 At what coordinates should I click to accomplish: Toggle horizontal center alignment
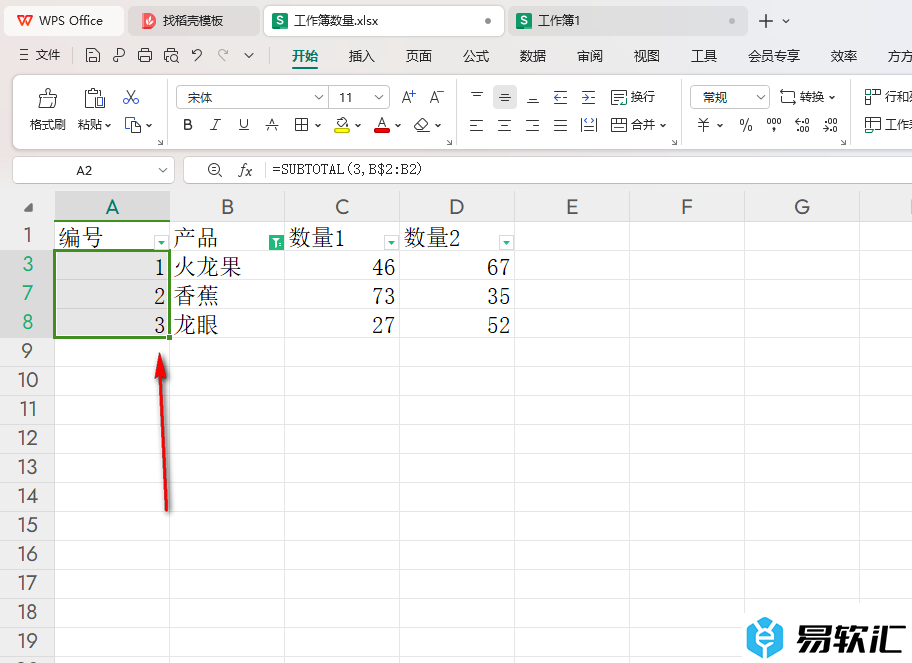pos(504,125)
